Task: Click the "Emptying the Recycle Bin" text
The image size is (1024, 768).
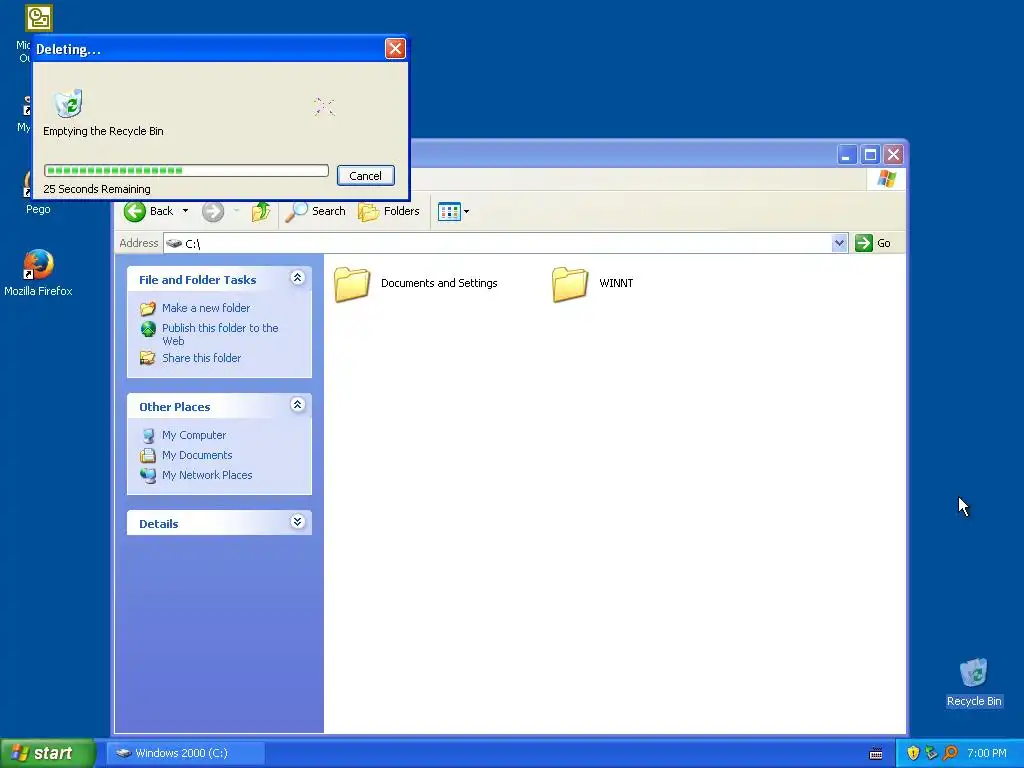Action: (x=103, y=131)
